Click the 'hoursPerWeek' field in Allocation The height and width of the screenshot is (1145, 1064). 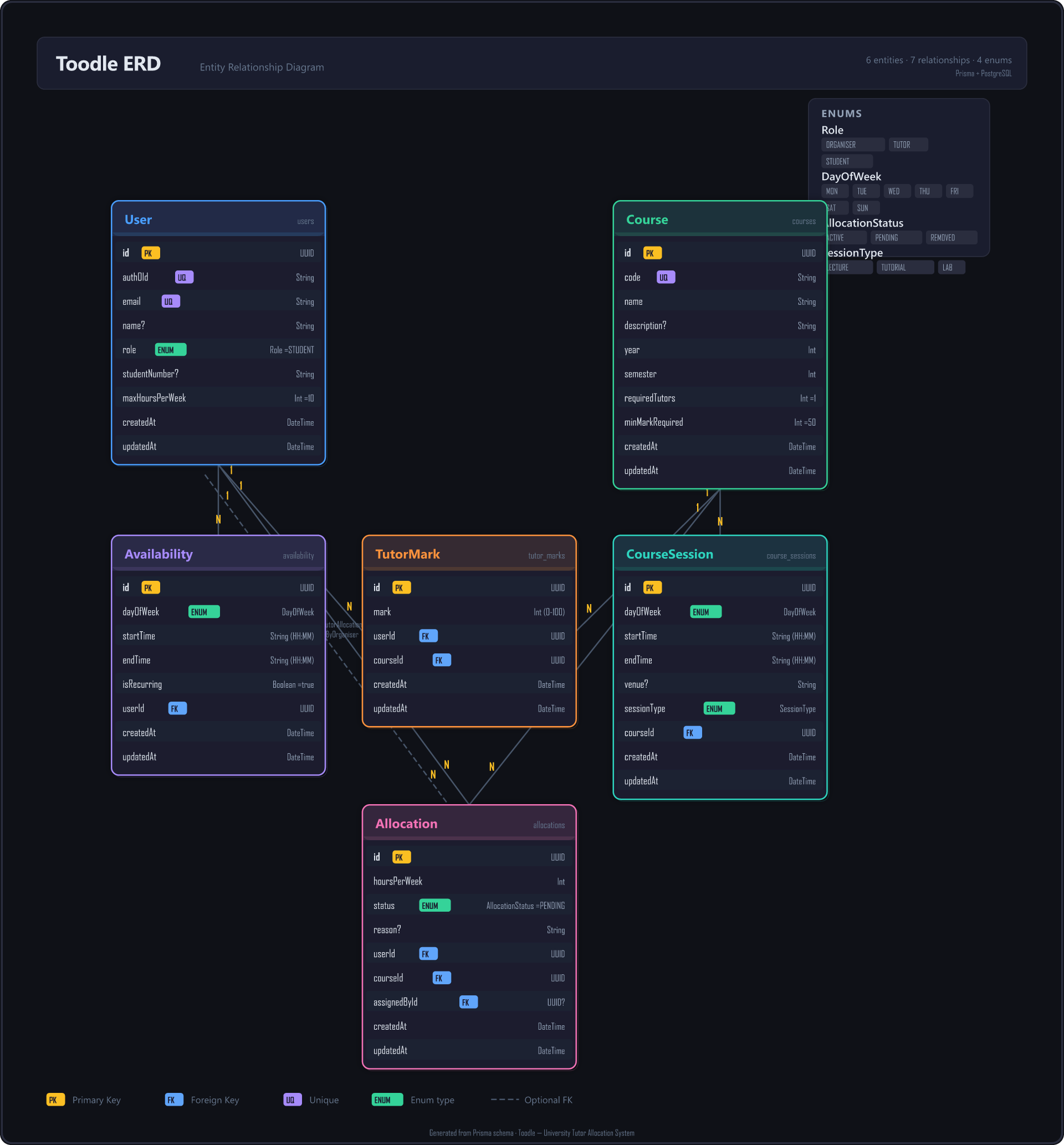[397, 881]
